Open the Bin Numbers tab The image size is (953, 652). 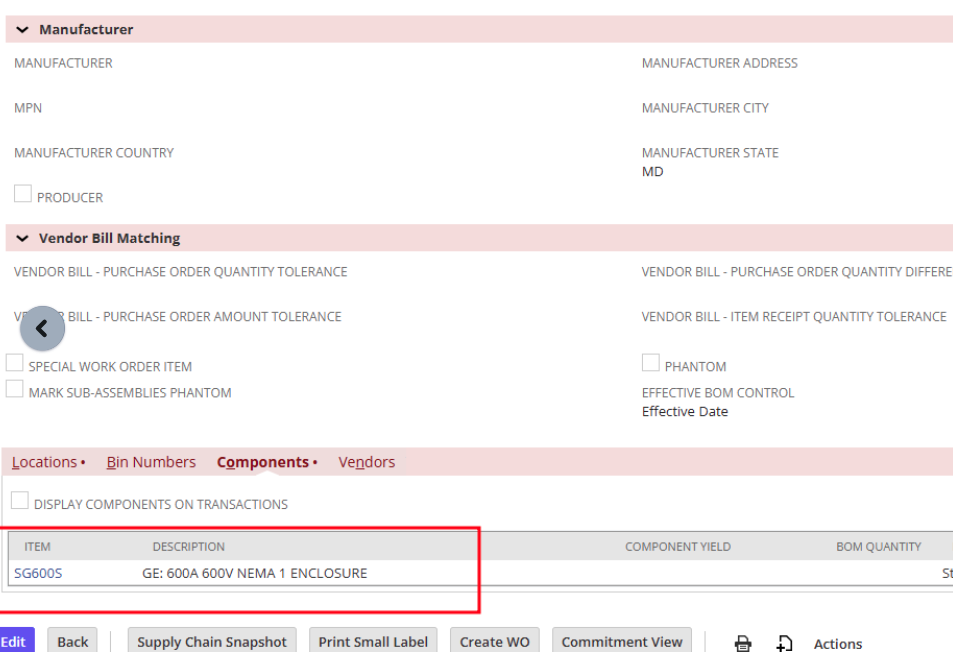point(151,462)
